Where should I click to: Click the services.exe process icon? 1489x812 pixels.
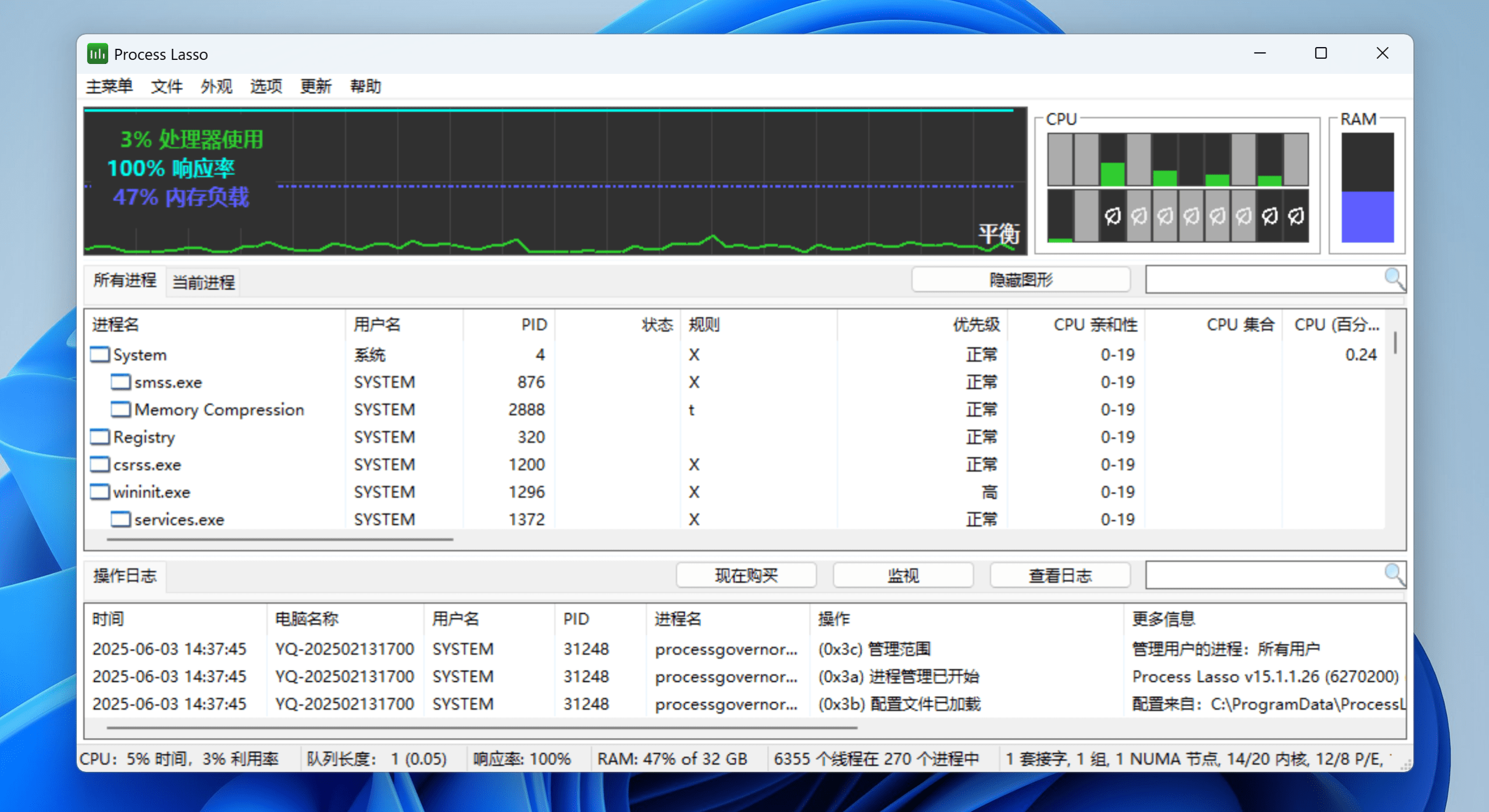(x=121, y=519)
